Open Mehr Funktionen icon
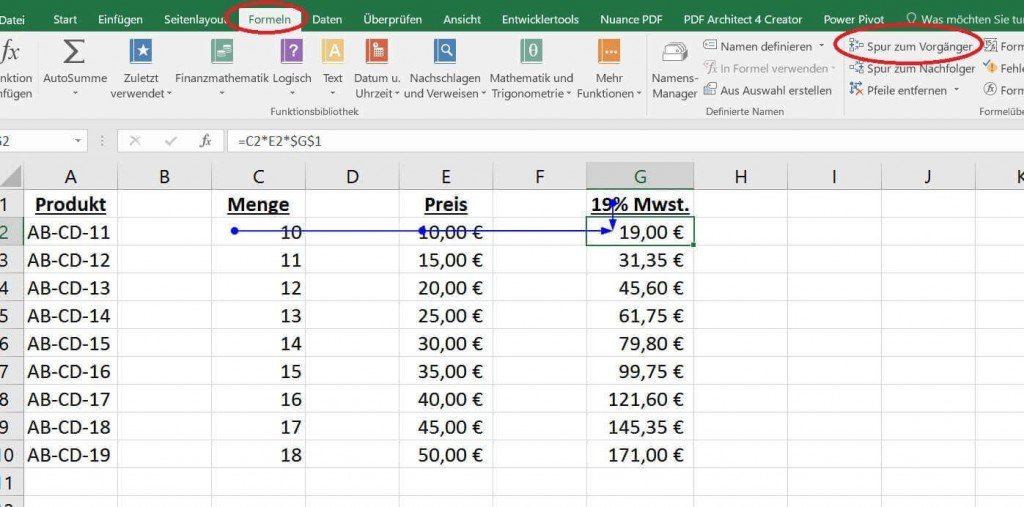 coord(609,51)
